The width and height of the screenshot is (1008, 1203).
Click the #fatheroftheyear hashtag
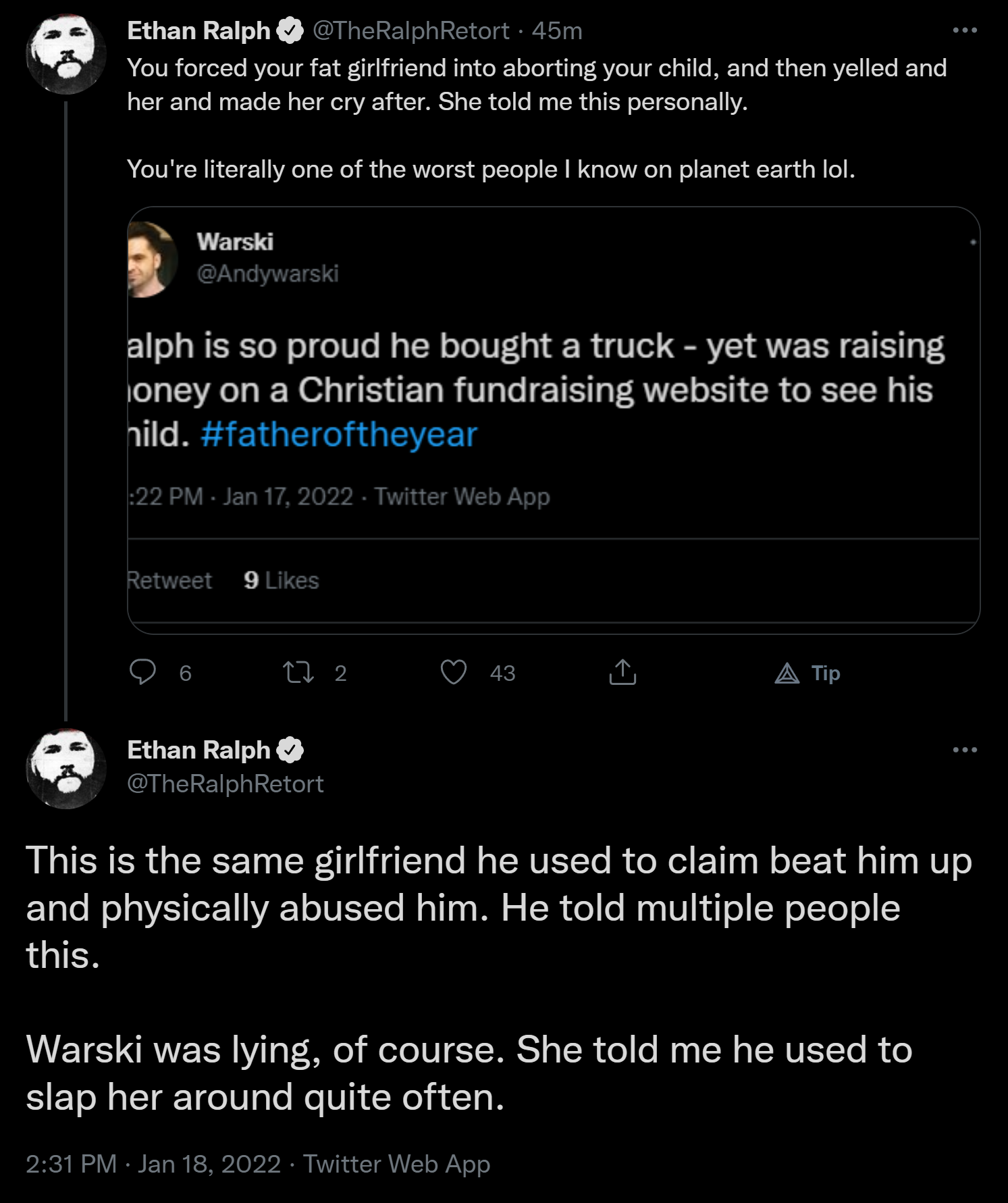339,434
